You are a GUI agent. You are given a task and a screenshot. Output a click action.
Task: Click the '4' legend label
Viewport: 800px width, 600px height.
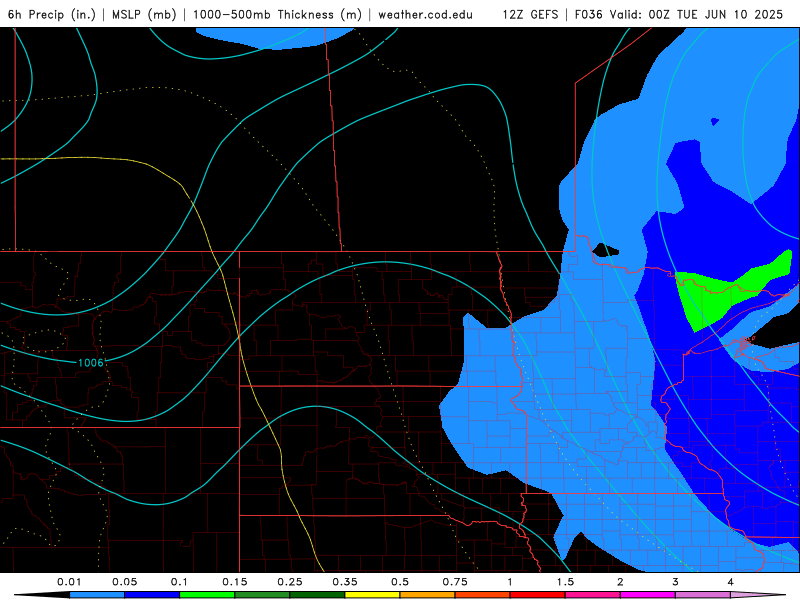(730, 582)
